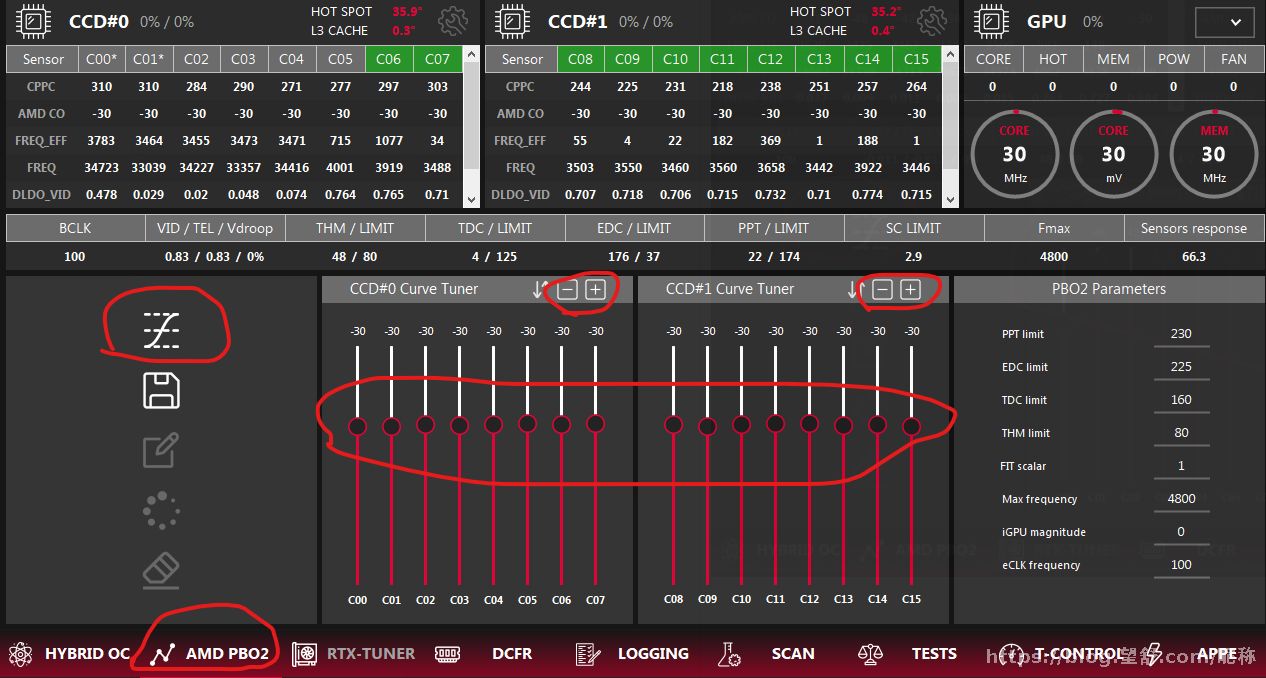Click the C08 curve slider handle

tap(674, 424)
